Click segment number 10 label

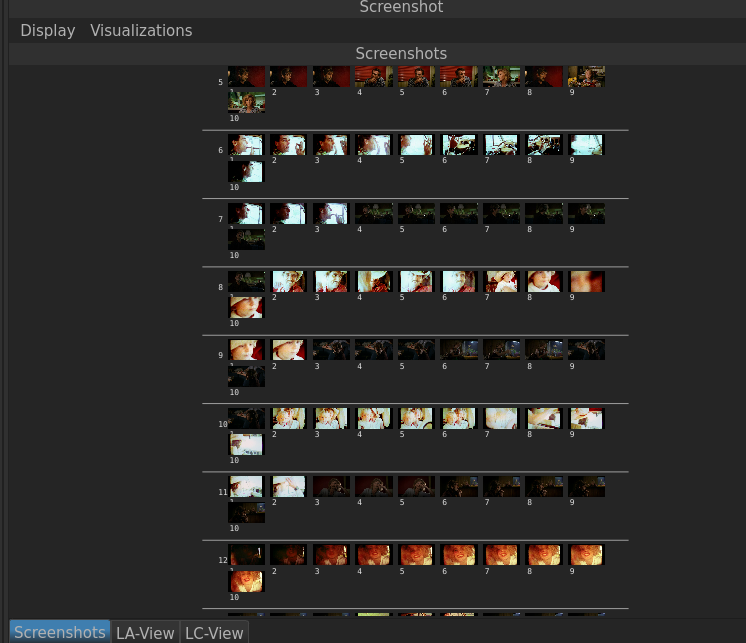click(223, 424)
